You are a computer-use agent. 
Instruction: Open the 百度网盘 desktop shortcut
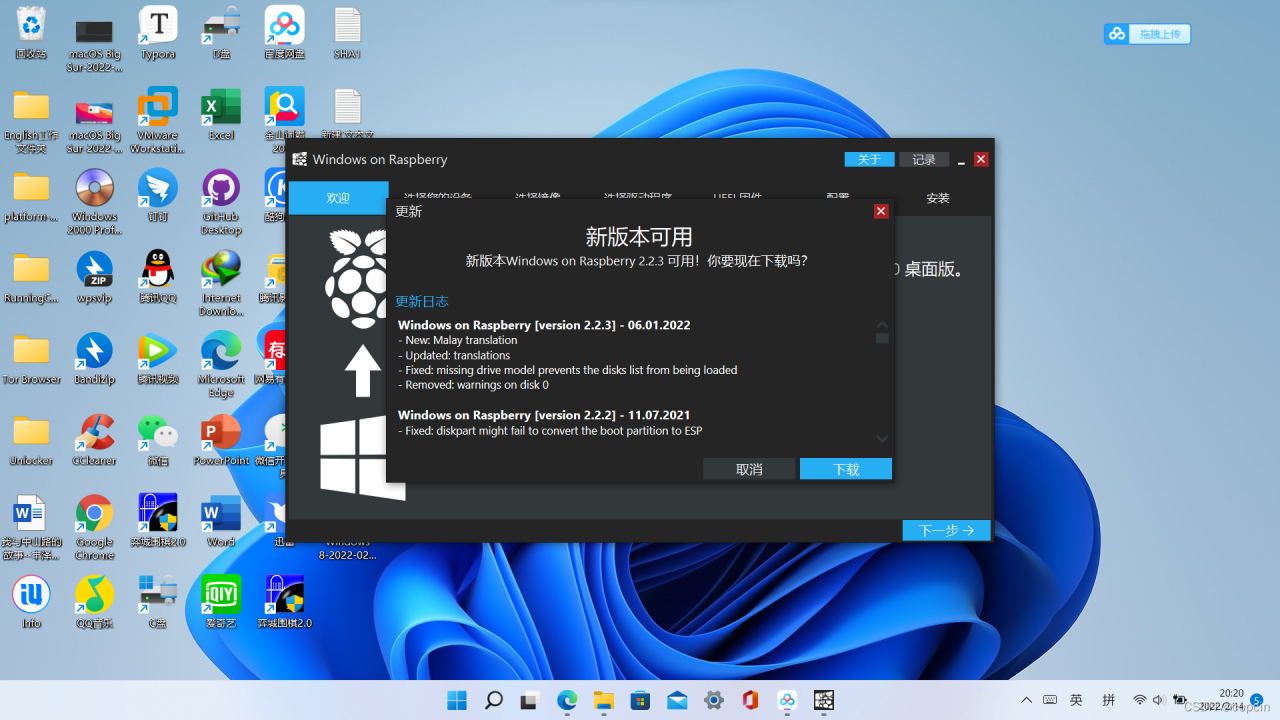[284, 33]
